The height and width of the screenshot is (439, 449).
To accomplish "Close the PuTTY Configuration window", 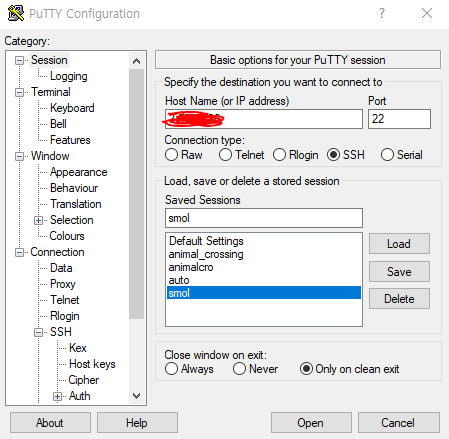I will point(427,13).
